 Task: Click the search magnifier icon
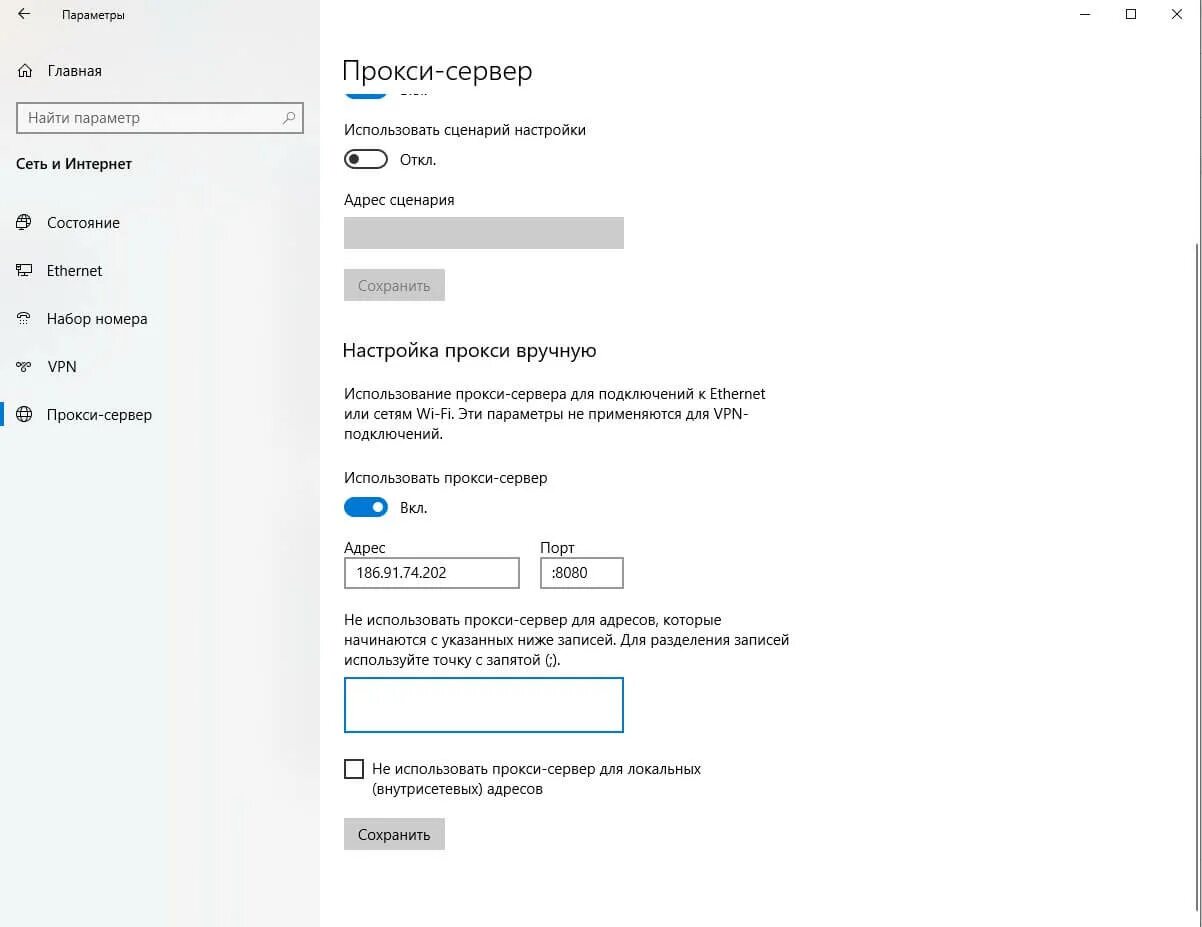point(289,118)
